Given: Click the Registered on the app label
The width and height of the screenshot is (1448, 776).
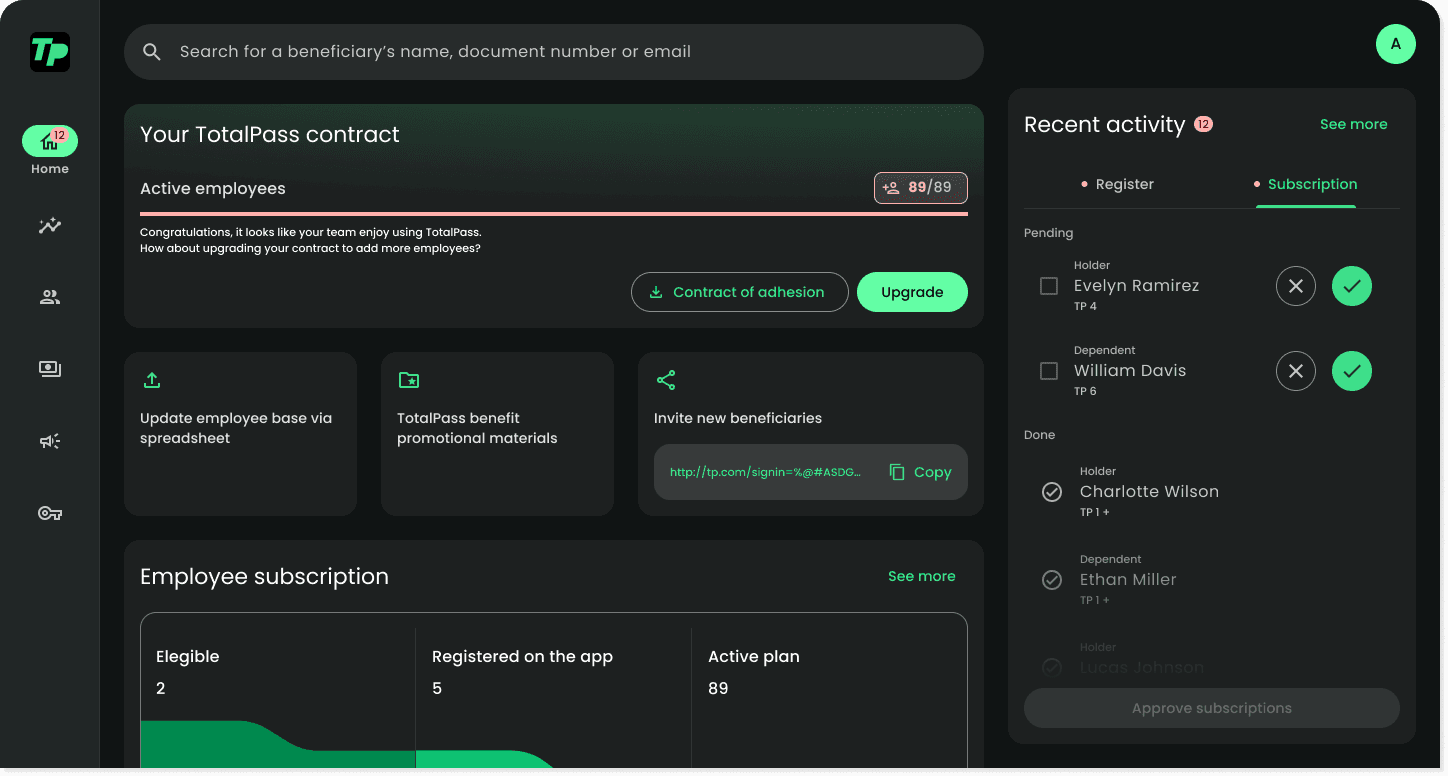Looking at the screenshot, I should point(522,657).
